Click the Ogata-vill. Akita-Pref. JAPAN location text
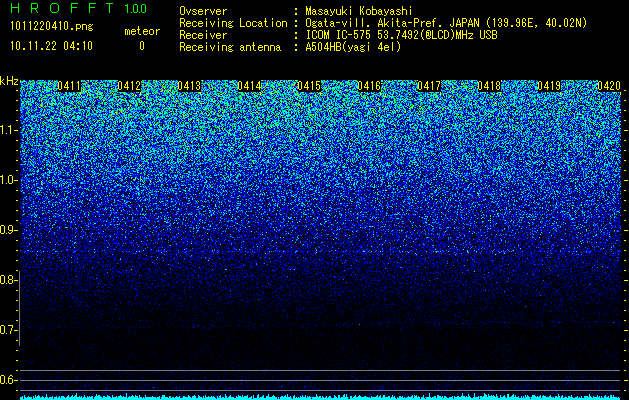Viewport: 629px width, 400px height. 446,23
